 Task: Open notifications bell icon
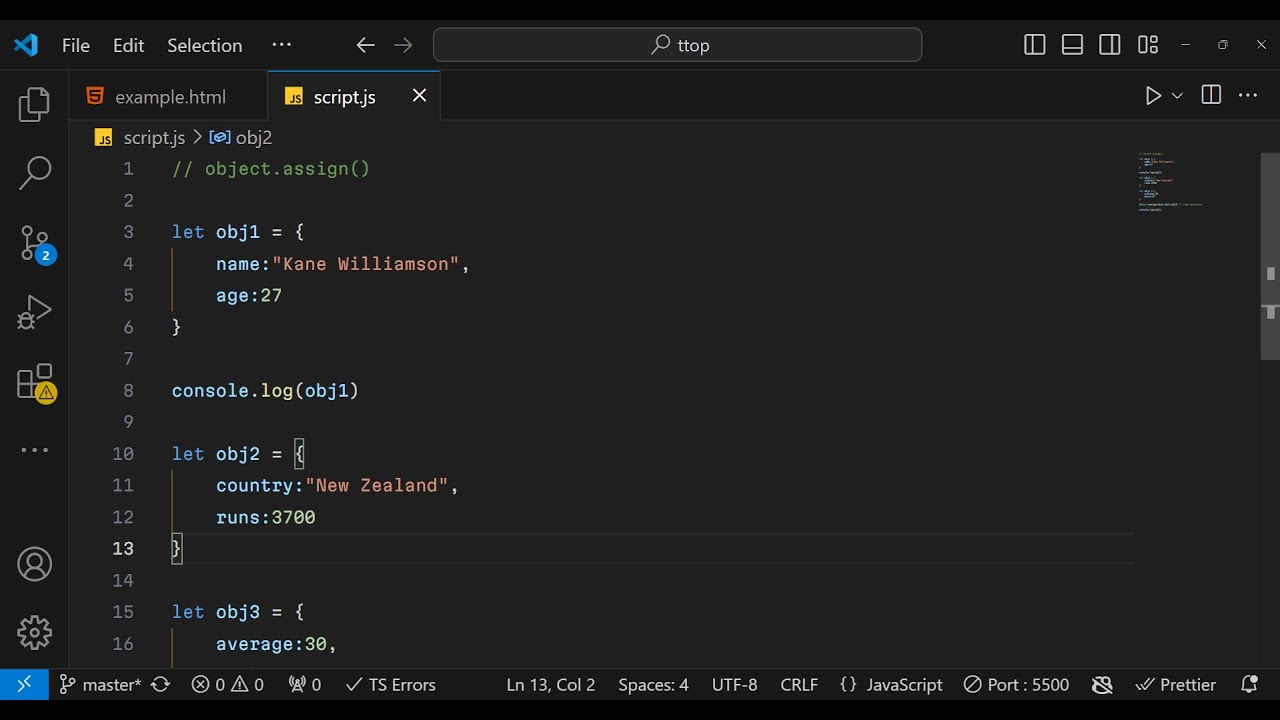(1249, 685)
